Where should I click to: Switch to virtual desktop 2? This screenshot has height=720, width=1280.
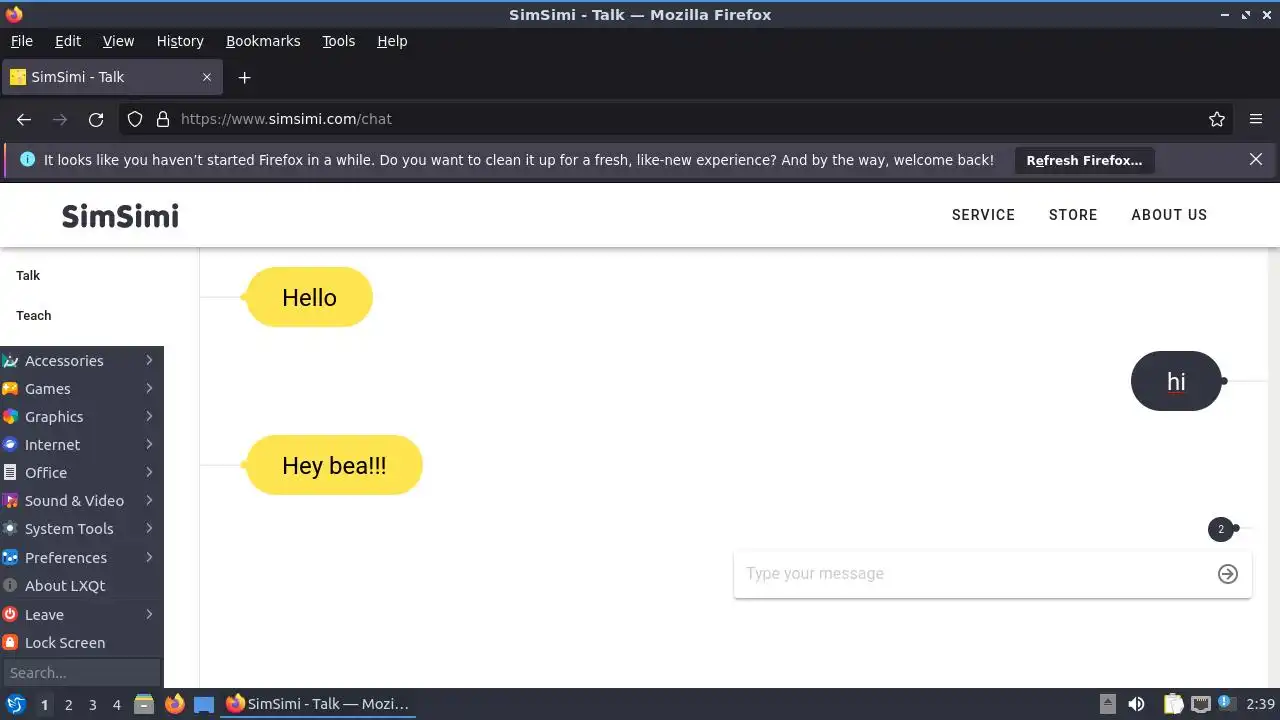(x=68, y=704)
